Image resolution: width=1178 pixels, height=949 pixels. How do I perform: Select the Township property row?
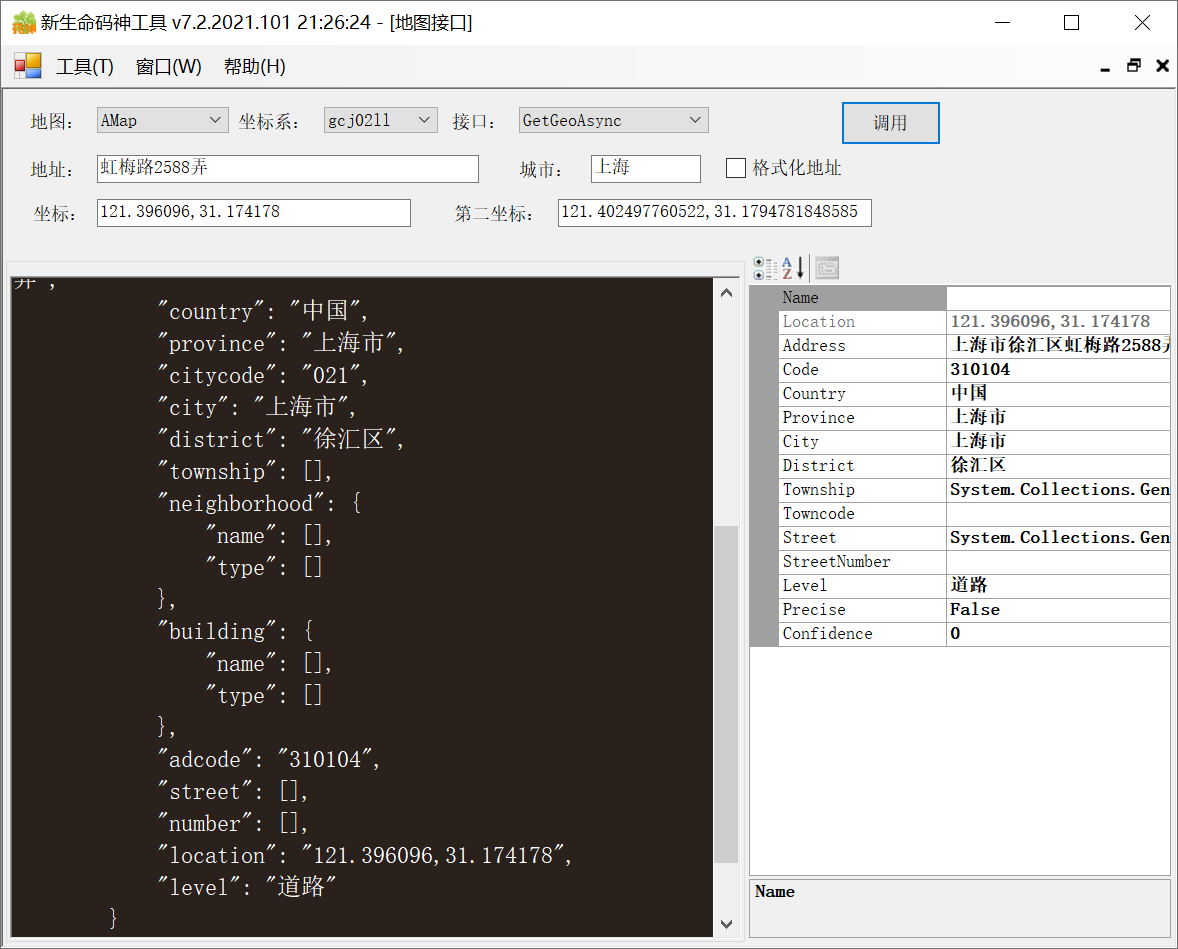tap(974, 490)
